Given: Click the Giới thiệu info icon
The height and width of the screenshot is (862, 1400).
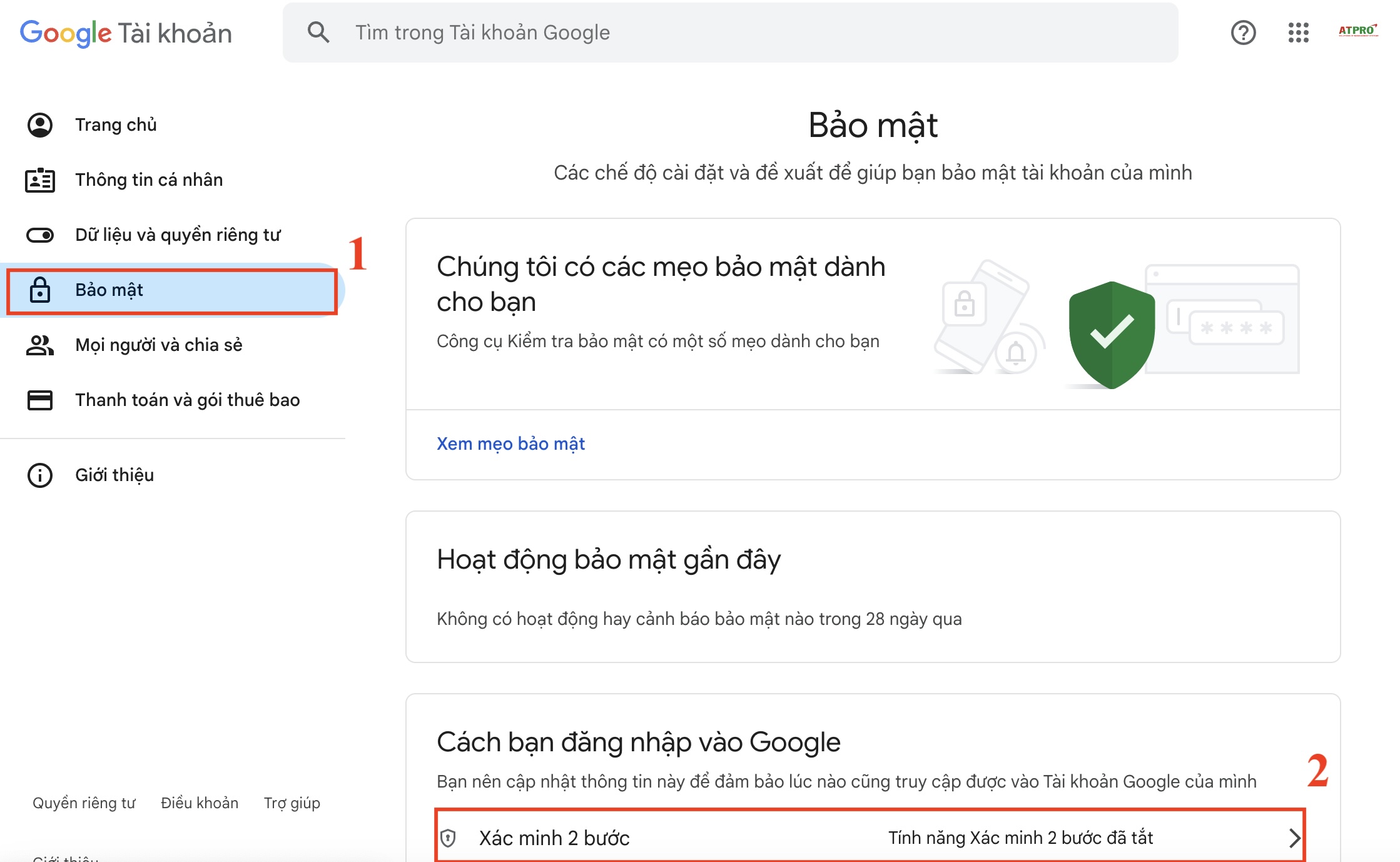Looking at the screenshot, I should point(40,475).
